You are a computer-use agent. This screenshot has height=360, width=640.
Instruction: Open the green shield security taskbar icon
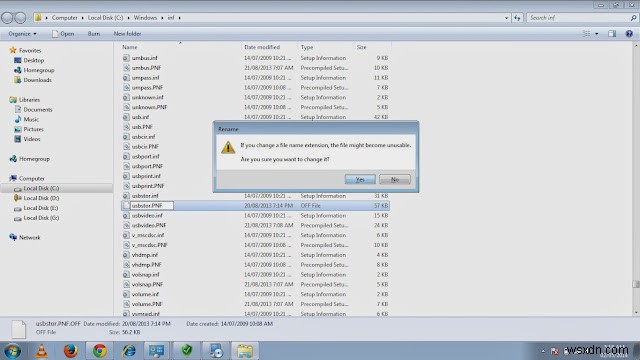(x=187, y=351)
